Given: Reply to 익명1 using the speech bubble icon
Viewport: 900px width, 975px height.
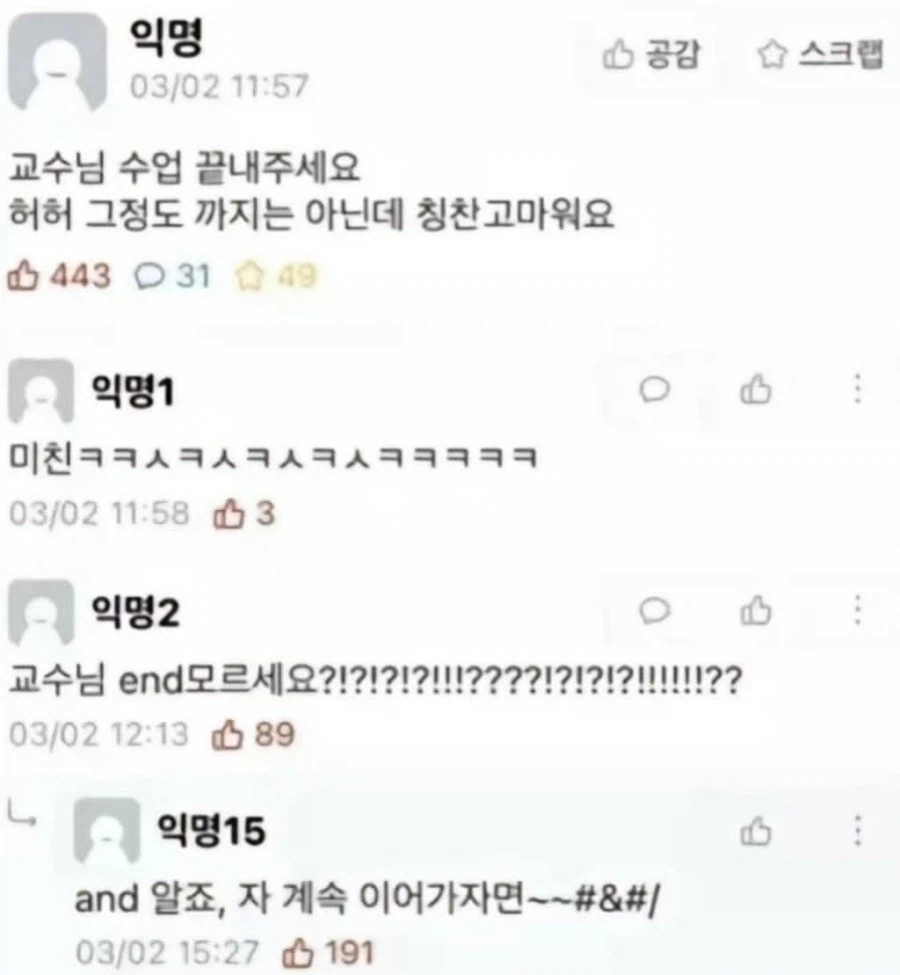Looking at the screenshot, I should pos(654,390).
